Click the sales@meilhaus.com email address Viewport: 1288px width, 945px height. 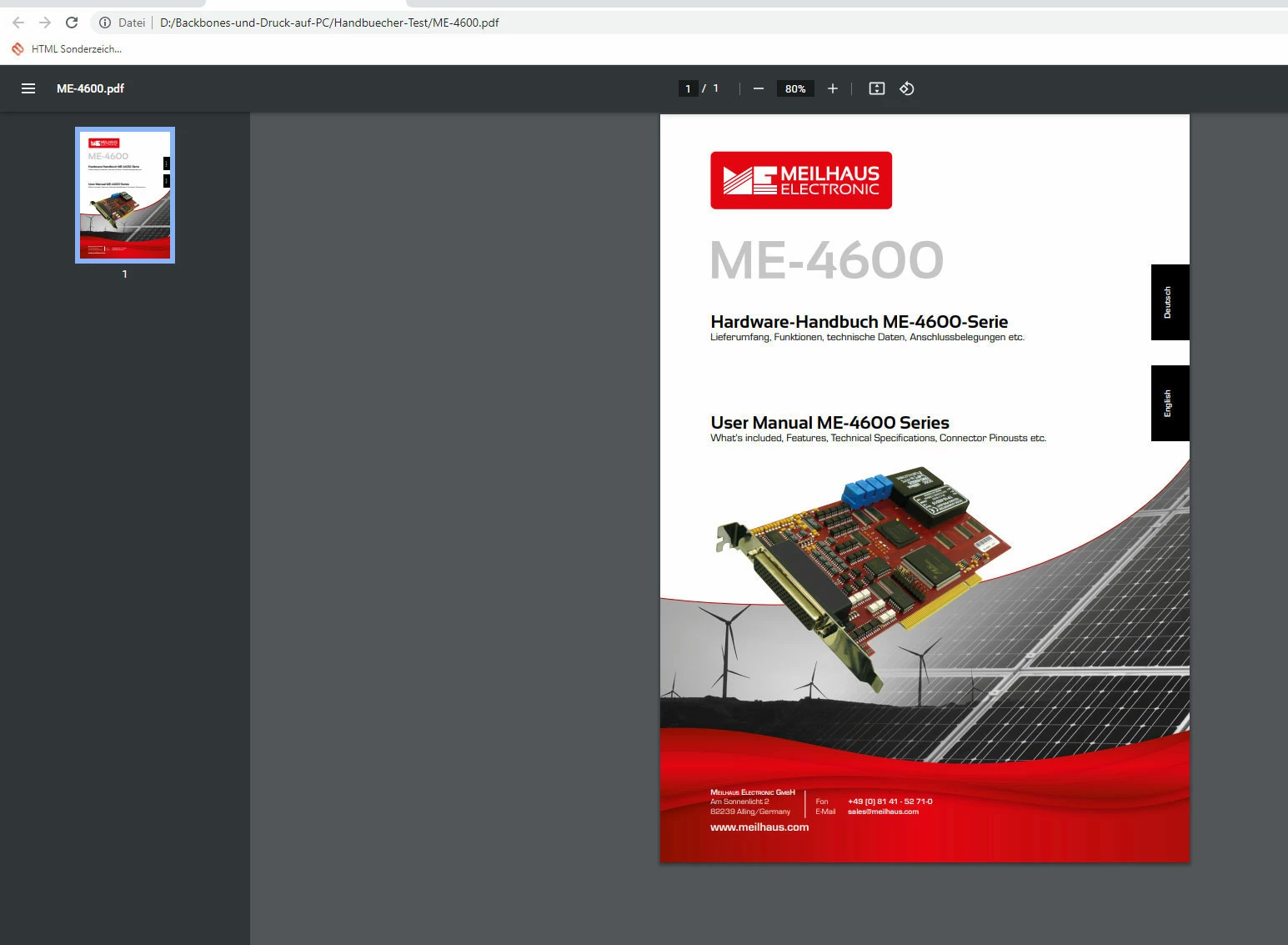tap(883, 812)
